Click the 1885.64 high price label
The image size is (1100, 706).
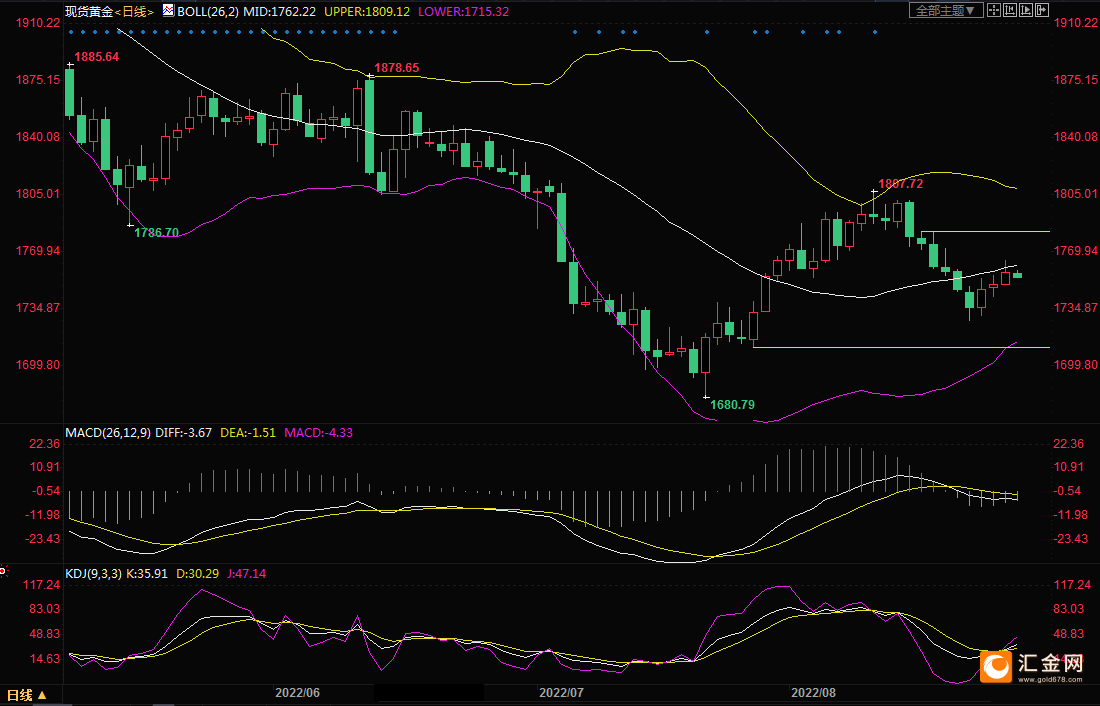pyautogui.click(x=97, y=57)
